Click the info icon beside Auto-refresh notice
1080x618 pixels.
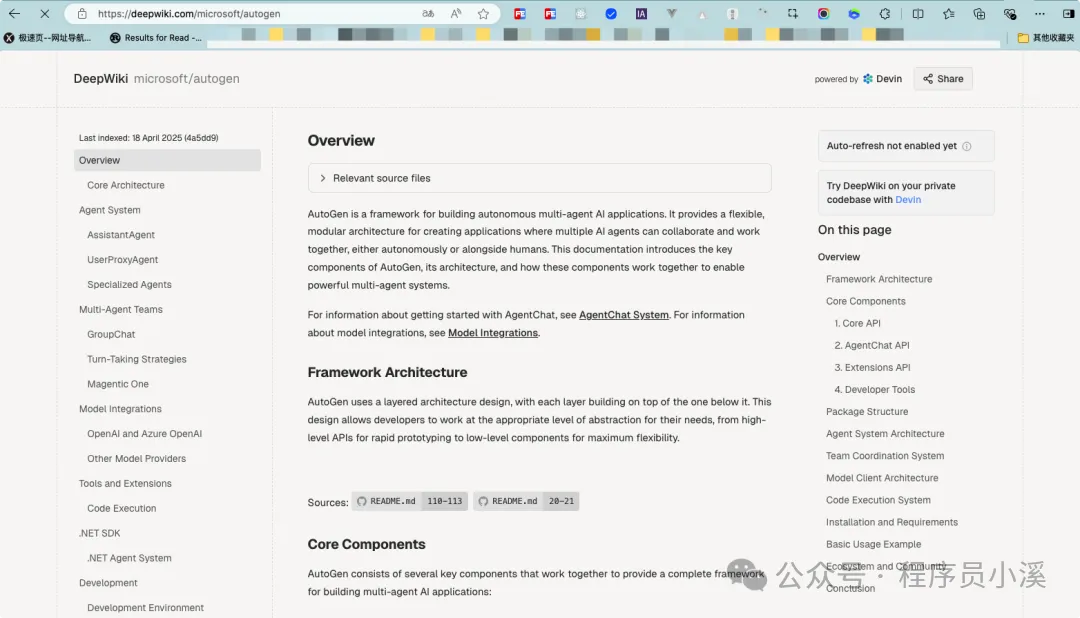(x=966, y=146)
